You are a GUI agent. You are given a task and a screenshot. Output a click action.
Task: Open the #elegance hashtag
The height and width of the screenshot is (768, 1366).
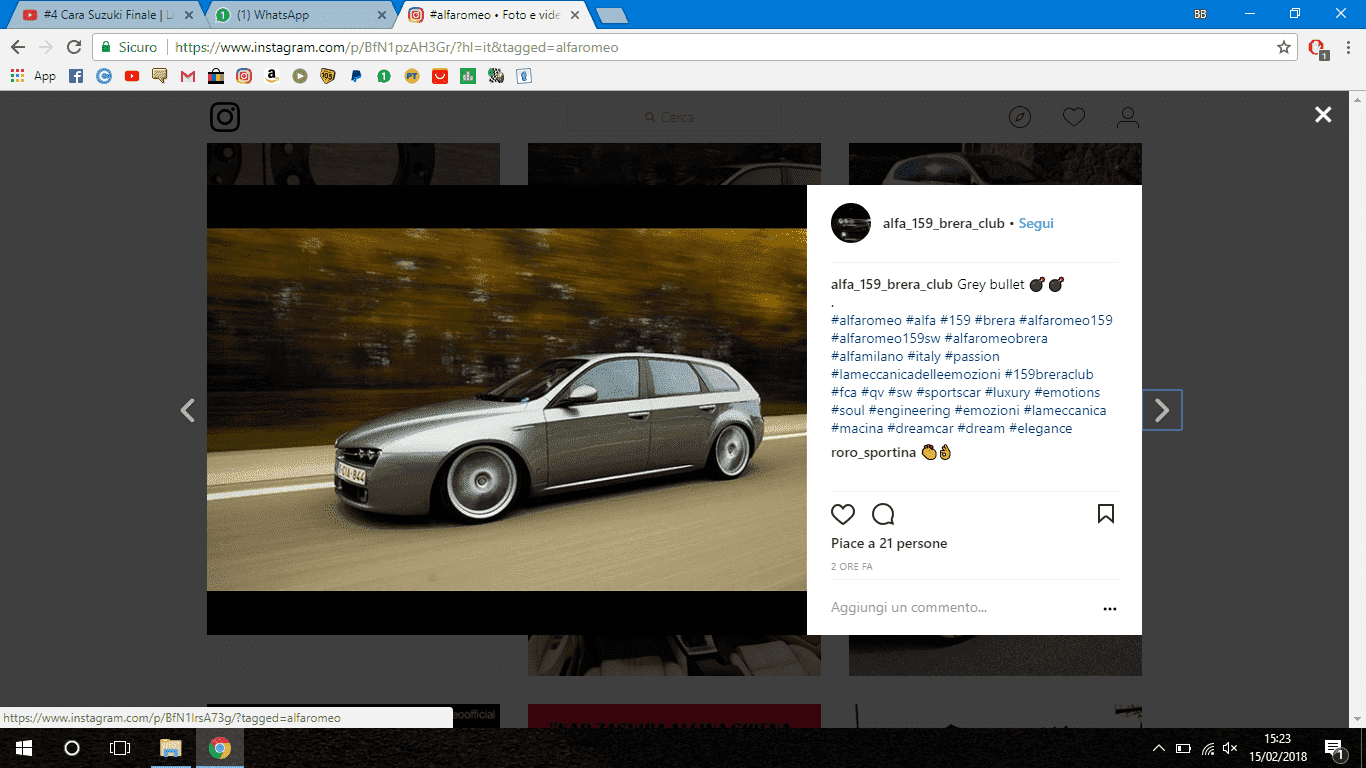click(1040, 429)
